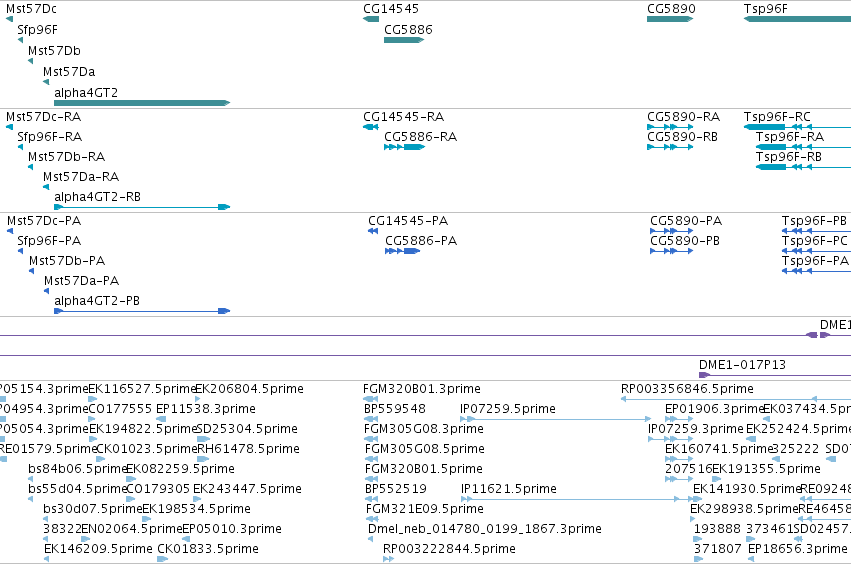Click the Mst57Da gene label
The image size is (851, 564).
(x=69, y=72)
